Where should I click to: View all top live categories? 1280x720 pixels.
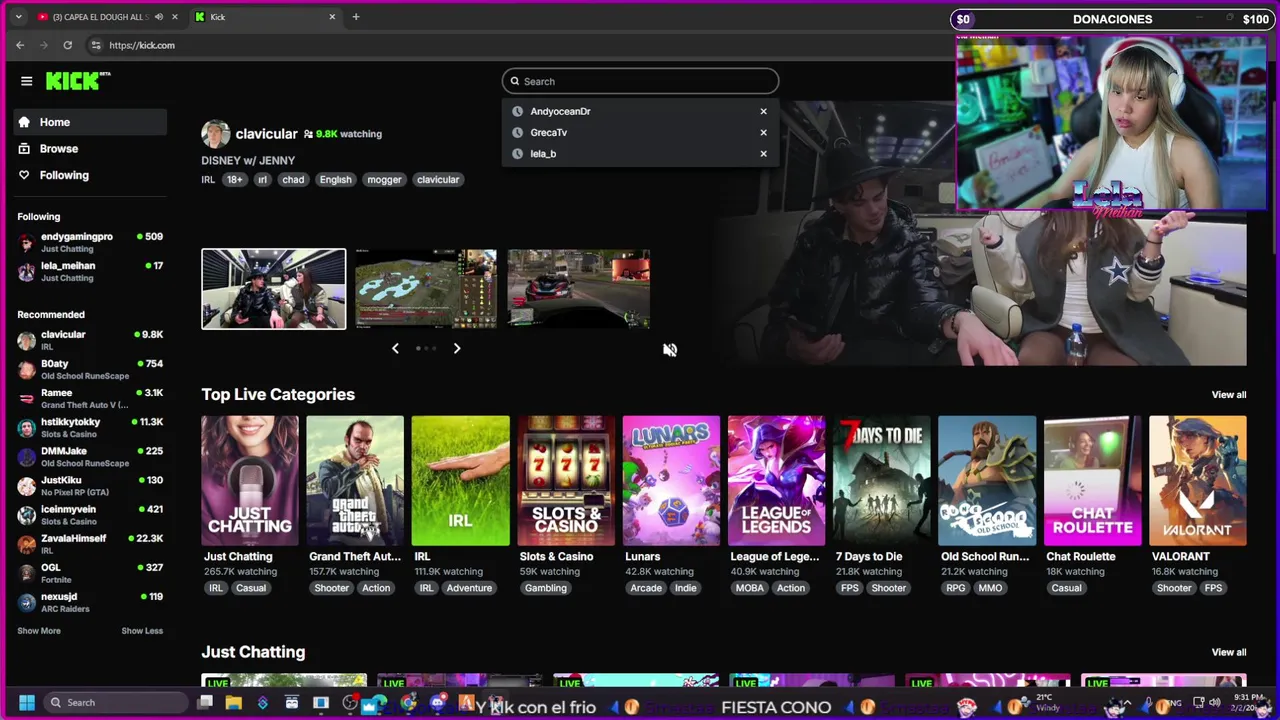click(1229, 395)
